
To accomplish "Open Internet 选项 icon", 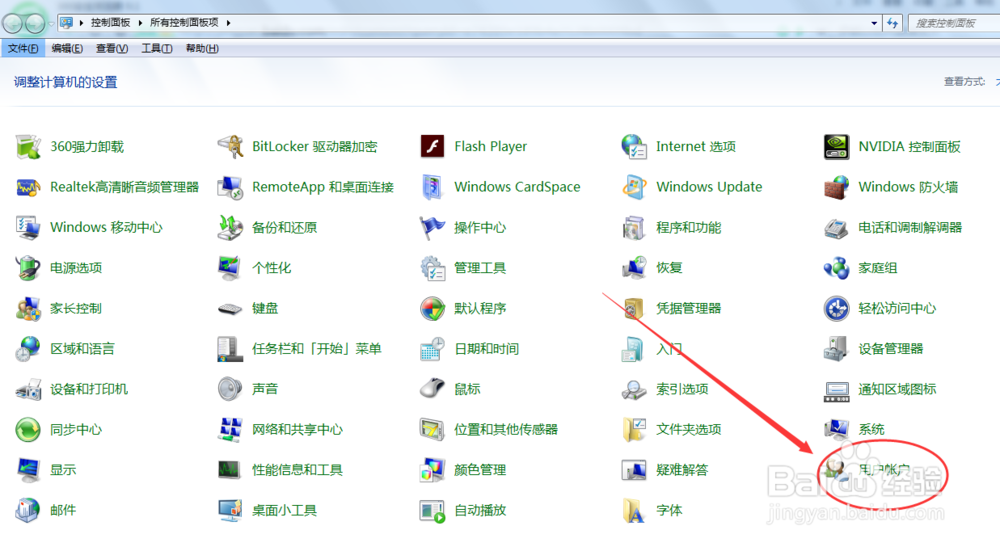I will pos(635,147).
